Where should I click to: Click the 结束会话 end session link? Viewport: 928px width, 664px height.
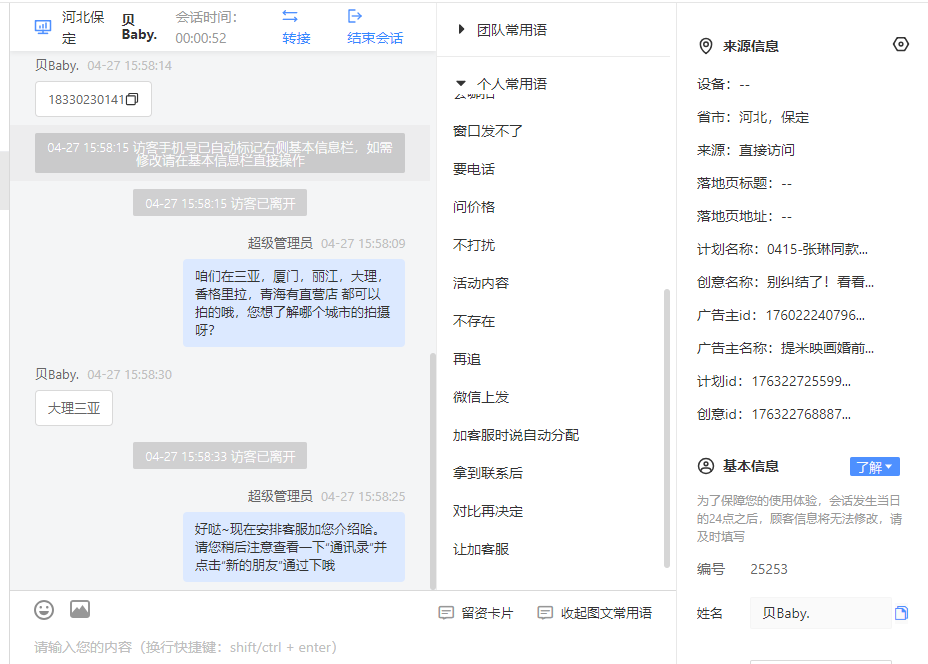pyautogui.click(x=375, y=38)
